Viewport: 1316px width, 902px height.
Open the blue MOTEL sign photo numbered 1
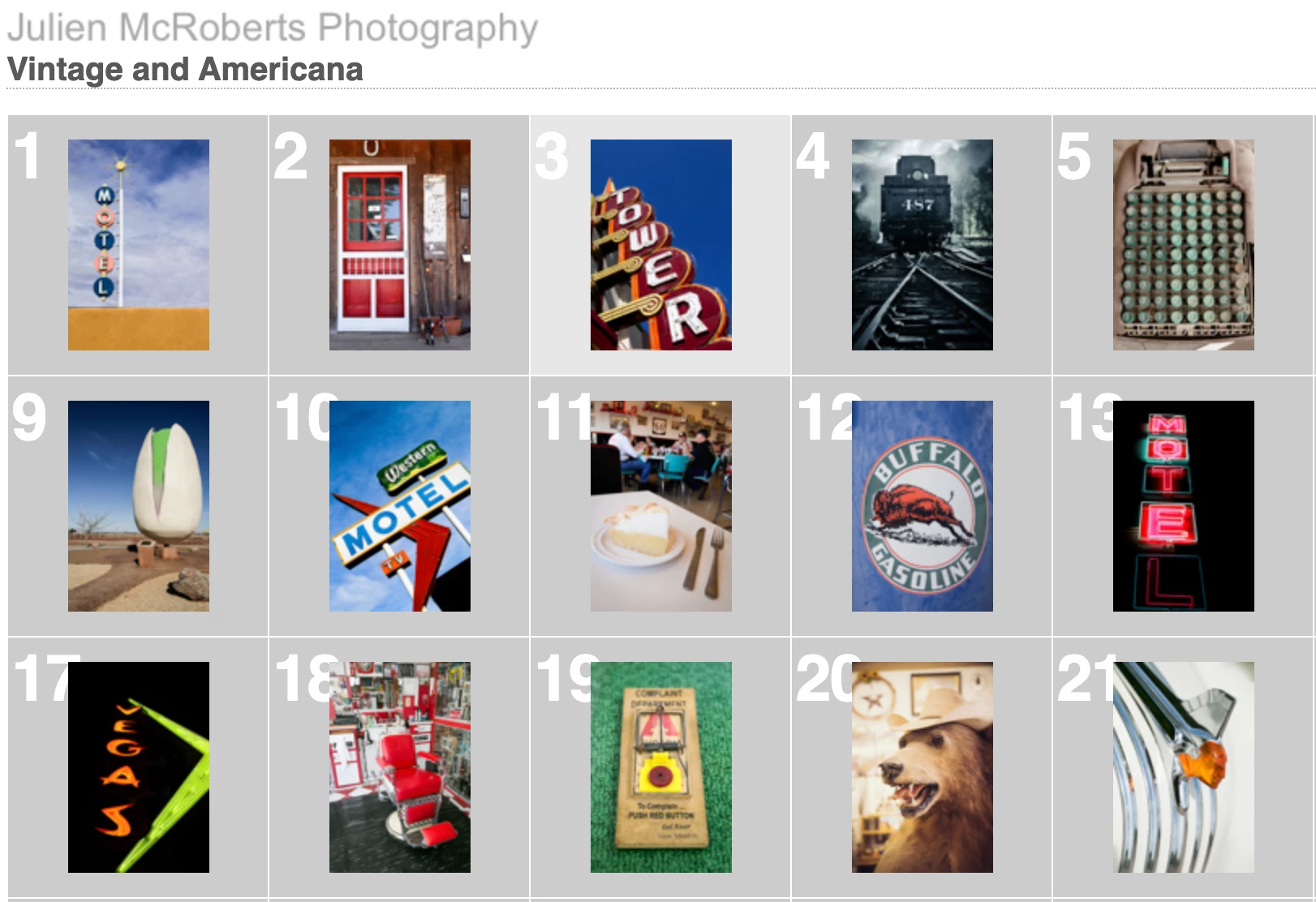(139, 245)
